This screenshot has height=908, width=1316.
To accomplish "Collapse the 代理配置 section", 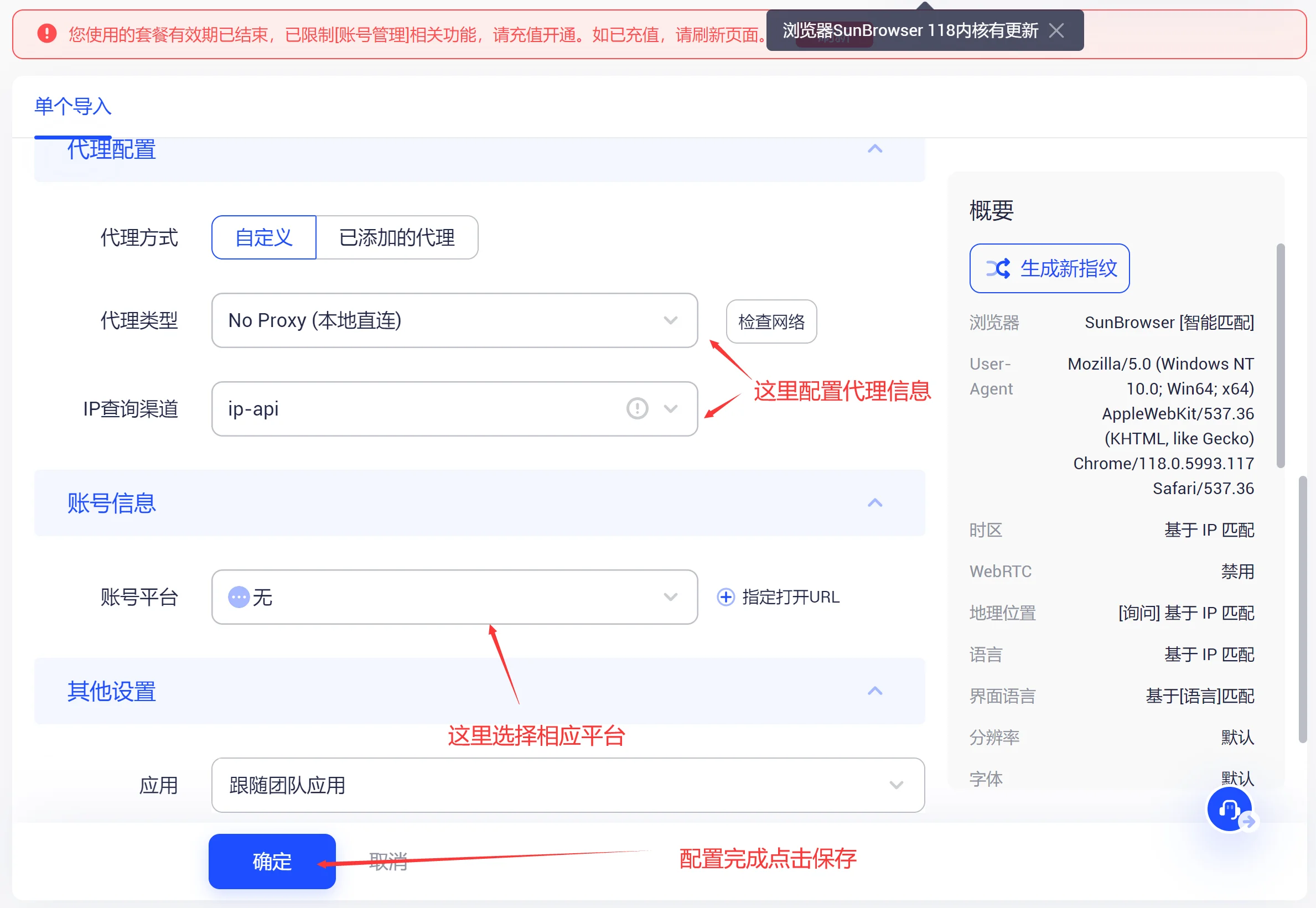I will click(874, 149).
